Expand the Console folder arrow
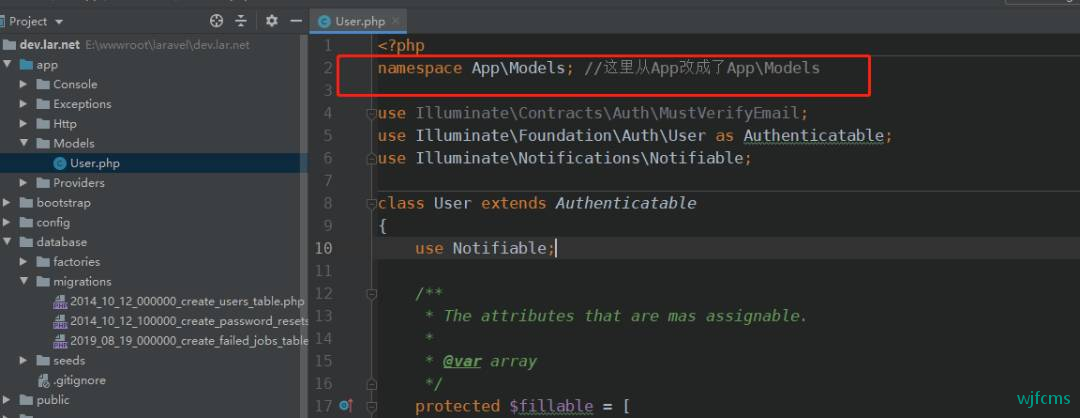Image resolution: width=1080 pixels, height=418 pixels. coord(23,84)
